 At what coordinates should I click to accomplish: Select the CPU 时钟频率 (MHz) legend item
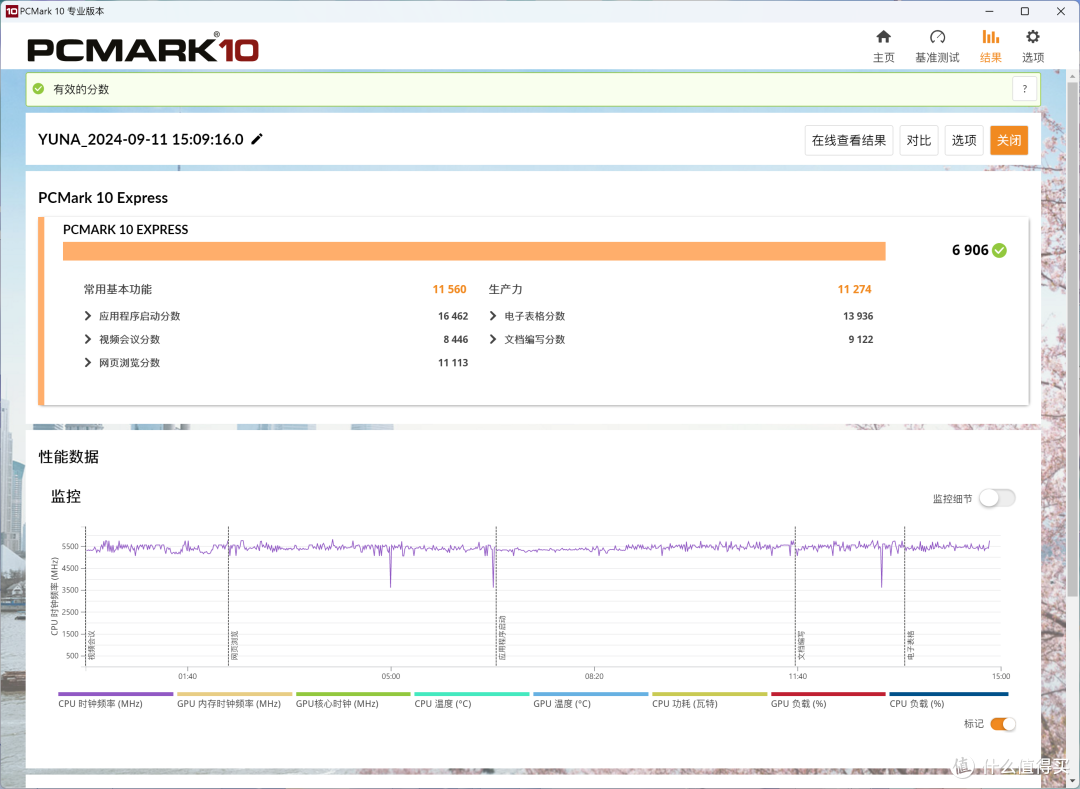(115, 700)
